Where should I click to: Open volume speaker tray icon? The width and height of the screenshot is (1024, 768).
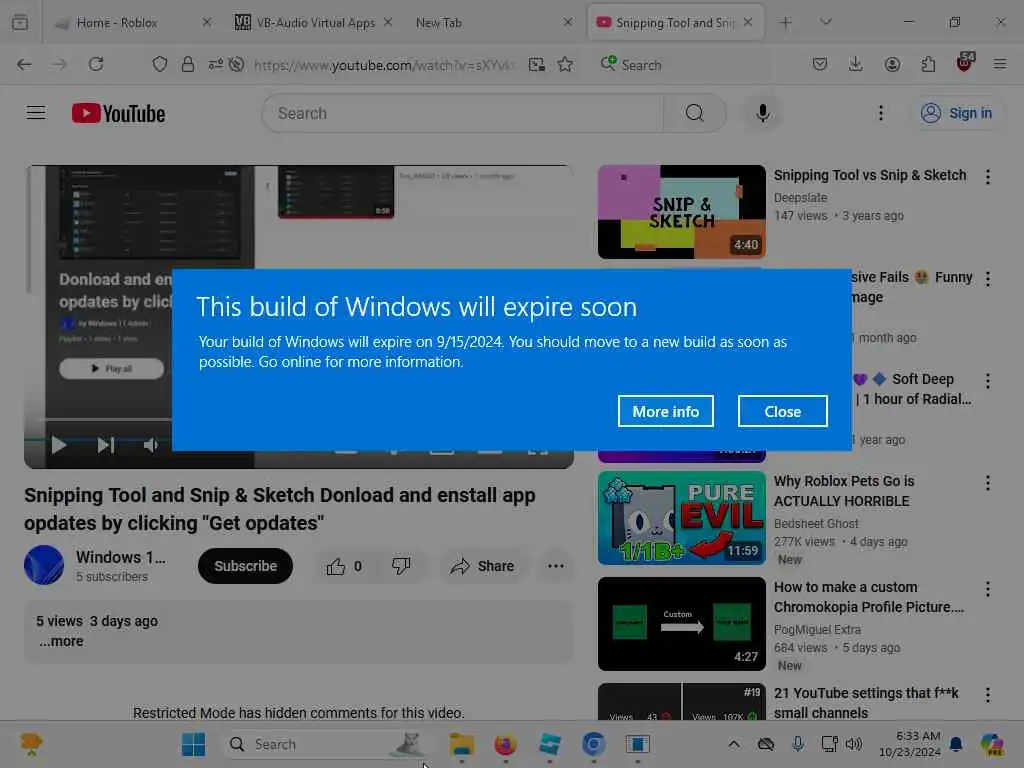click(854, 744)
